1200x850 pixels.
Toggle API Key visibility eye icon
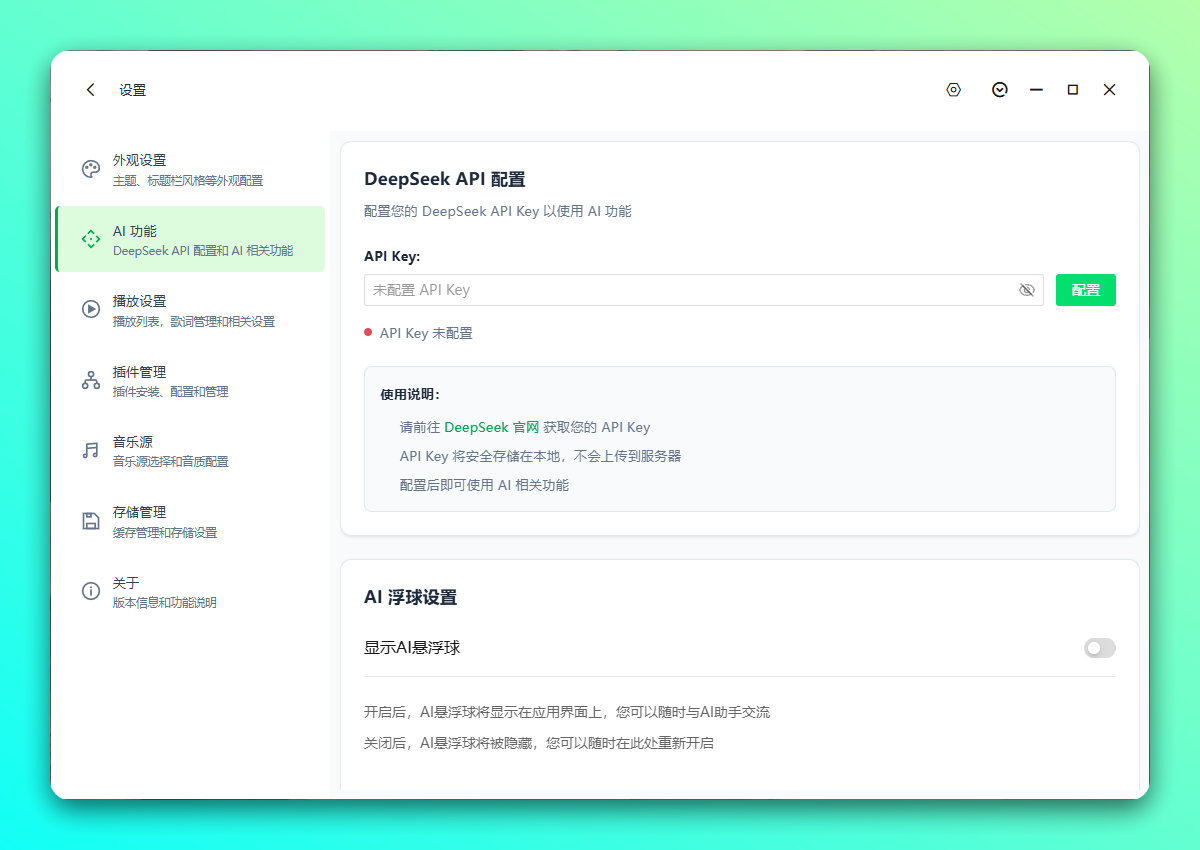pos(1026,290)
